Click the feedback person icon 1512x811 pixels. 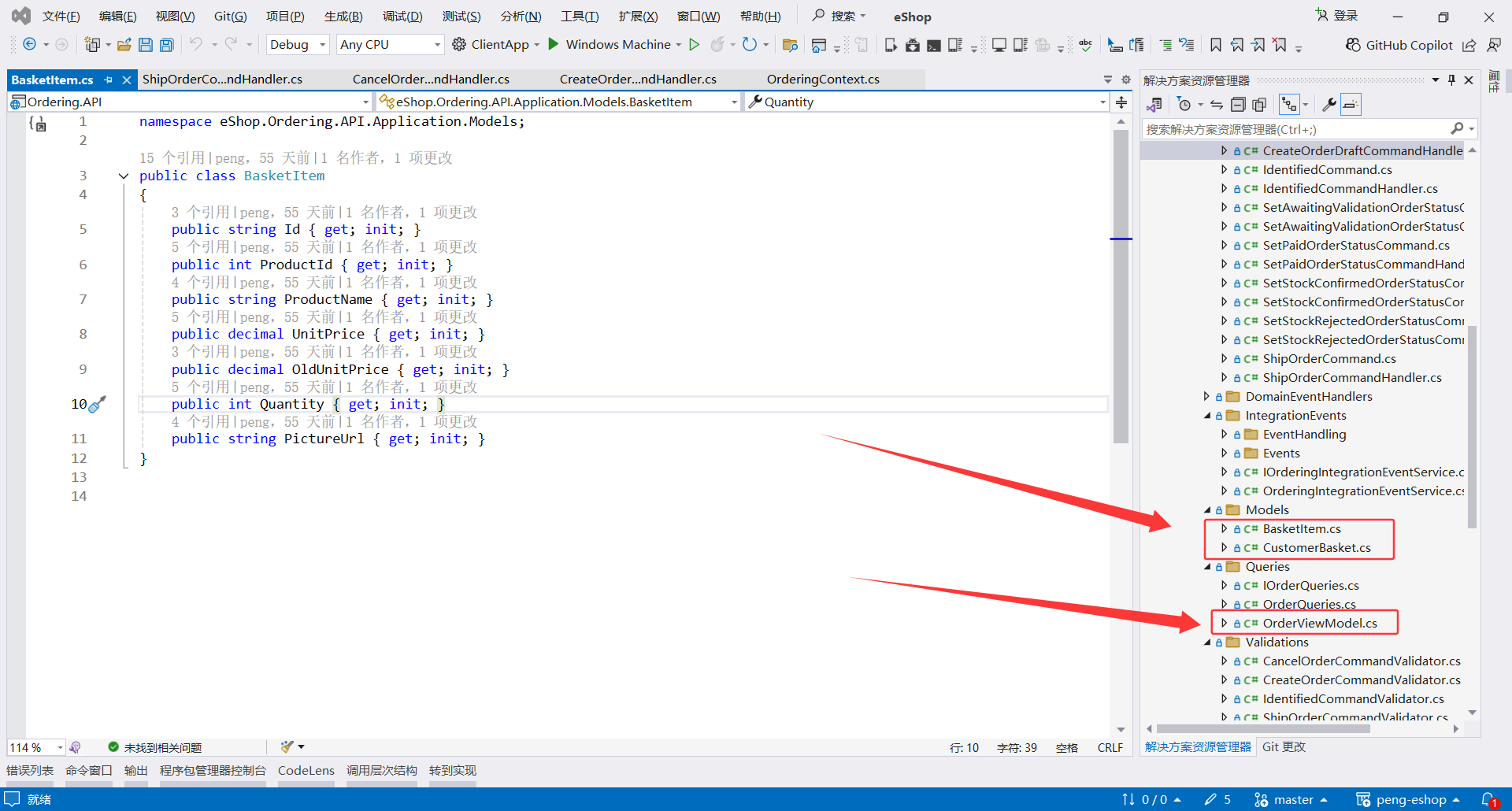click(x=1494, y=45)
